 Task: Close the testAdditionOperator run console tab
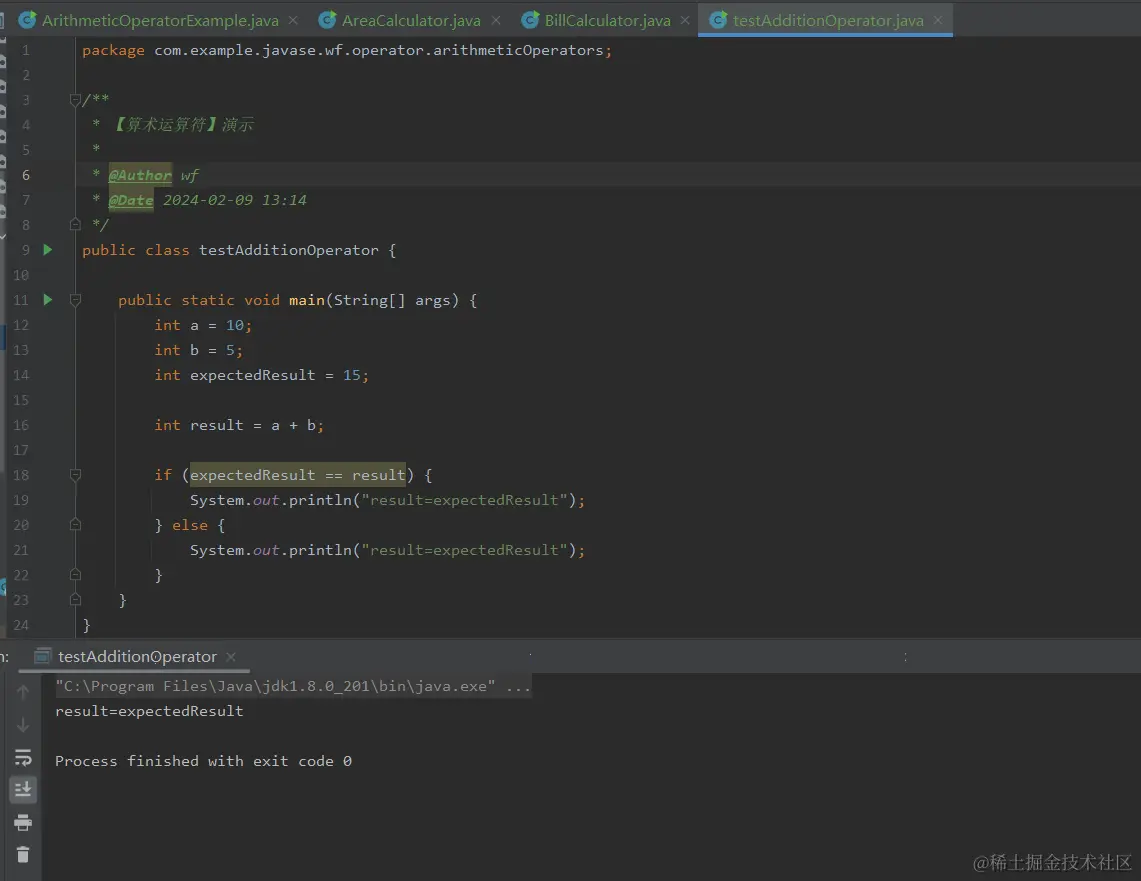(231, 657)
